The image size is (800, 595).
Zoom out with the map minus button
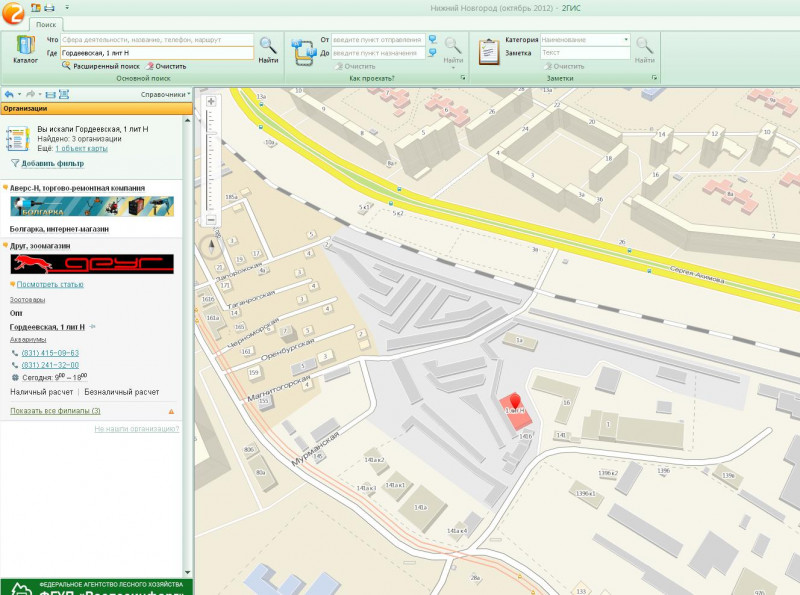[211, 219]
